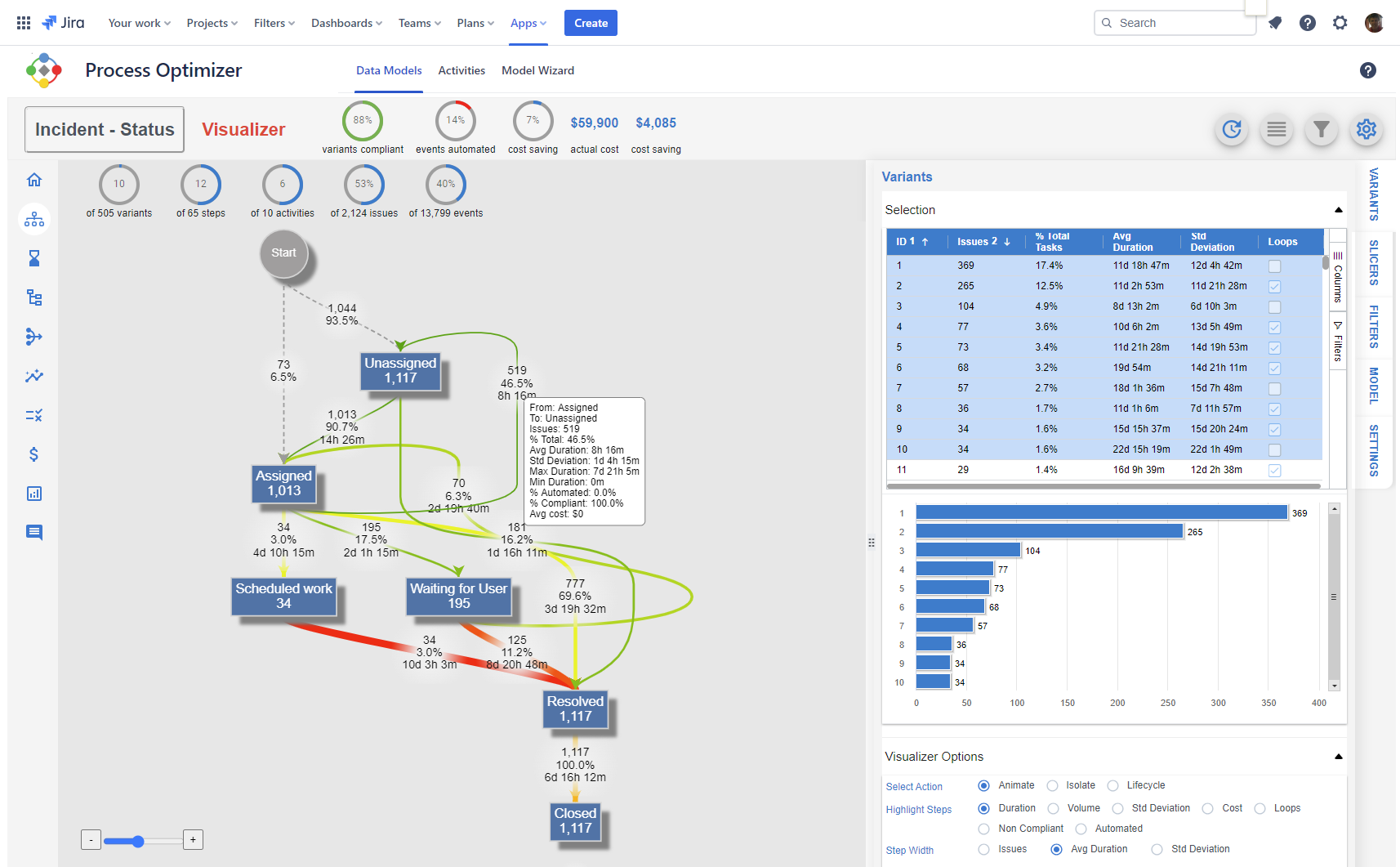Toggle the Loops checkbox for variant 2
The width and height of the screenshot is (1400, 867).
(1274, 286)
